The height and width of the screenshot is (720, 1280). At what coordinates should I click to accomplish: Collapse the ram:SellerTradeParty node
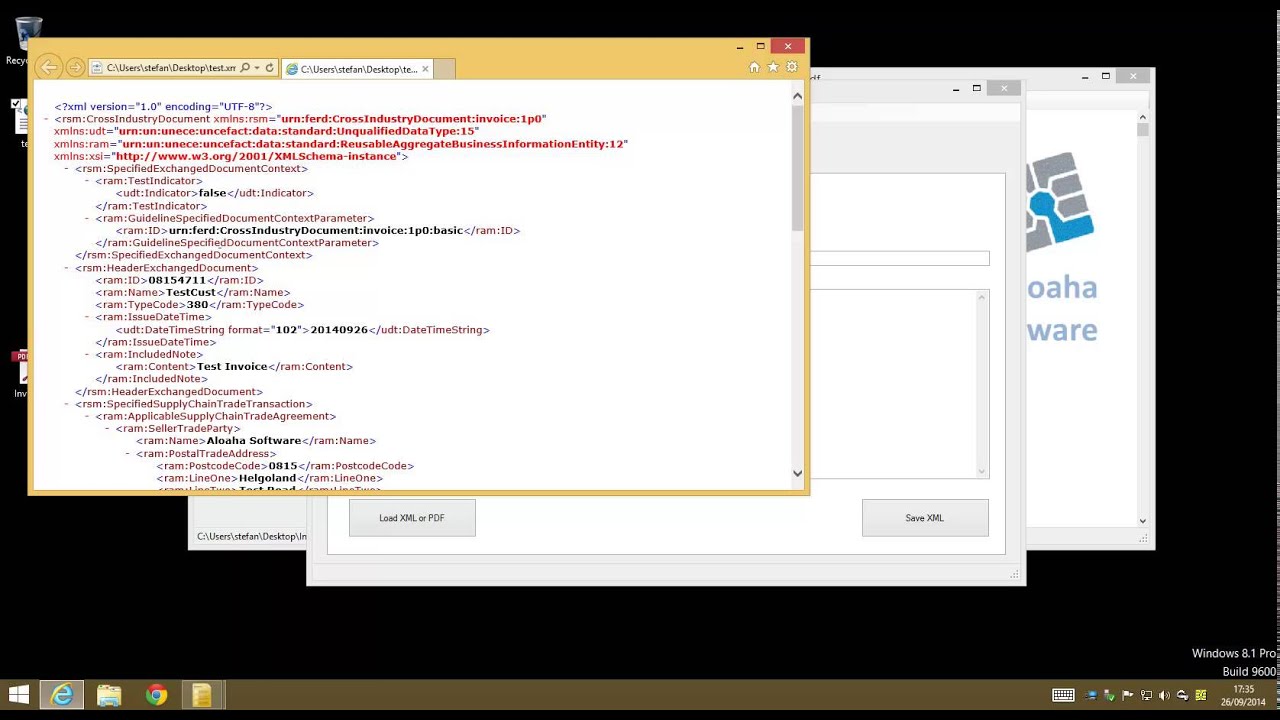click(x=107, y=428)
